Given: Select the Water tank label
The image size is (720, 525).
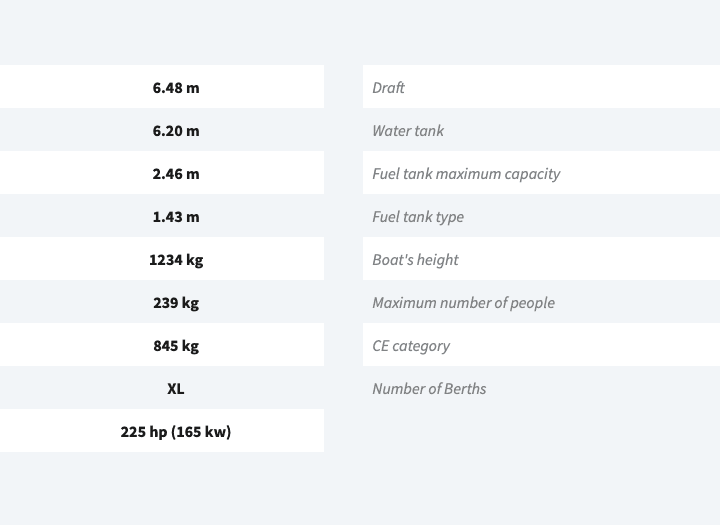Looking at the screenshot, I should (x=408, y=131).
